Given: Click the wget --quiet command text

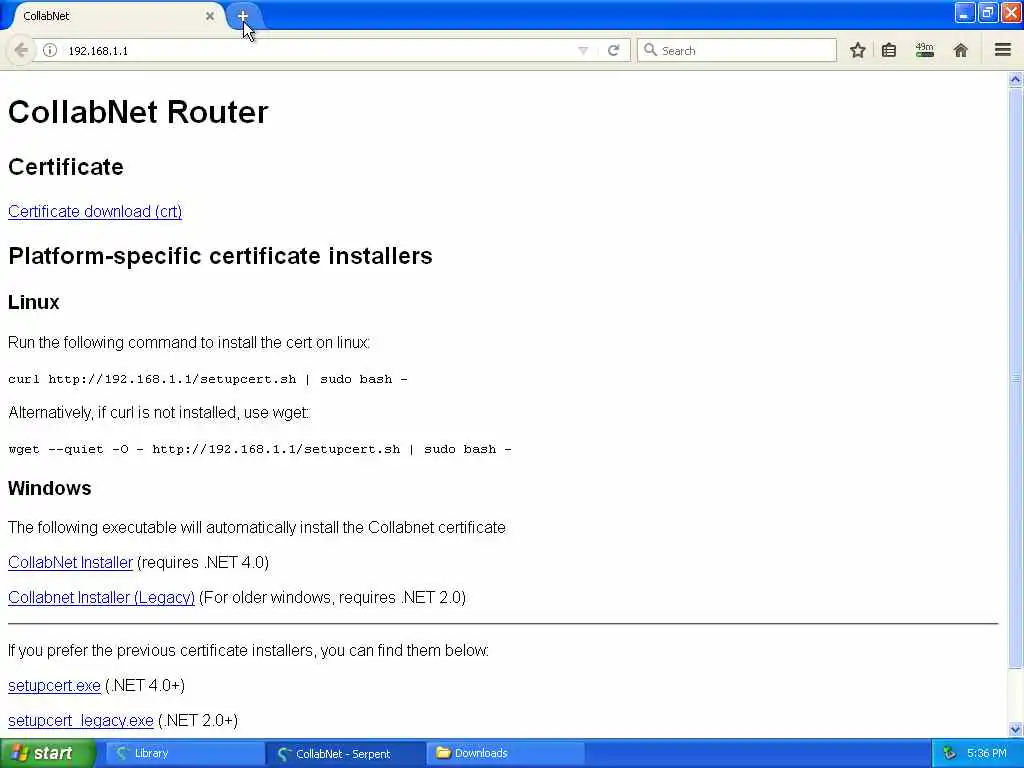Looking at the screenshot, I should coord(260,449).
